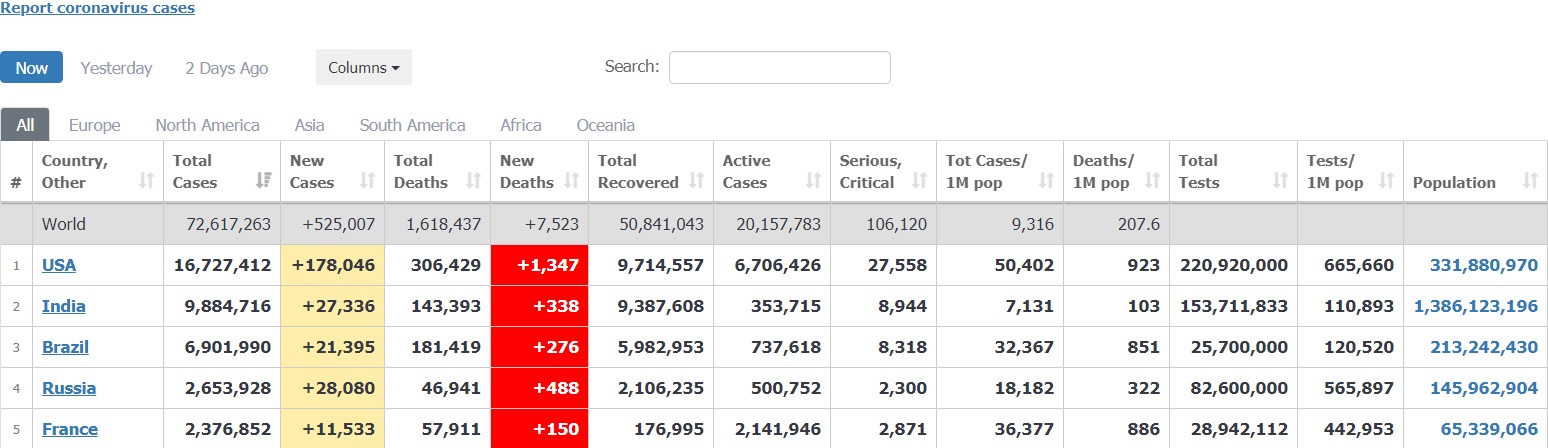Open the South America tab

[412, 125]
